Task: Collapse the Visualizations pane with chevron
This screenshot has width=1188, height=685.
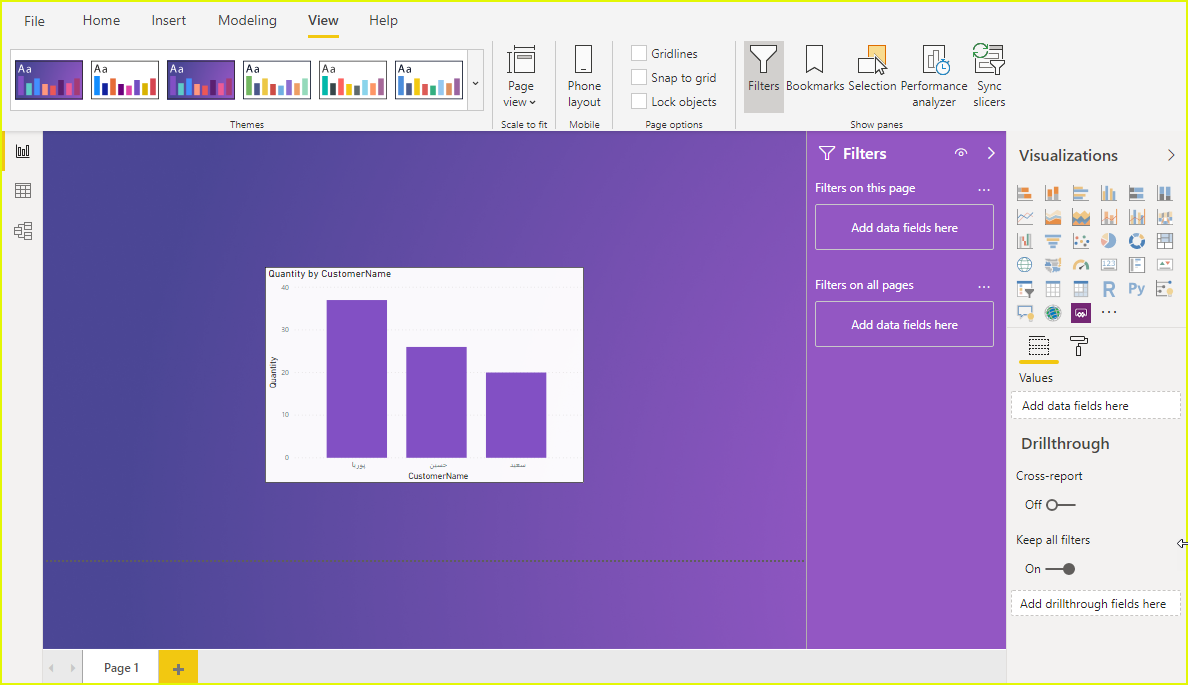Action: pos(1171,155)
